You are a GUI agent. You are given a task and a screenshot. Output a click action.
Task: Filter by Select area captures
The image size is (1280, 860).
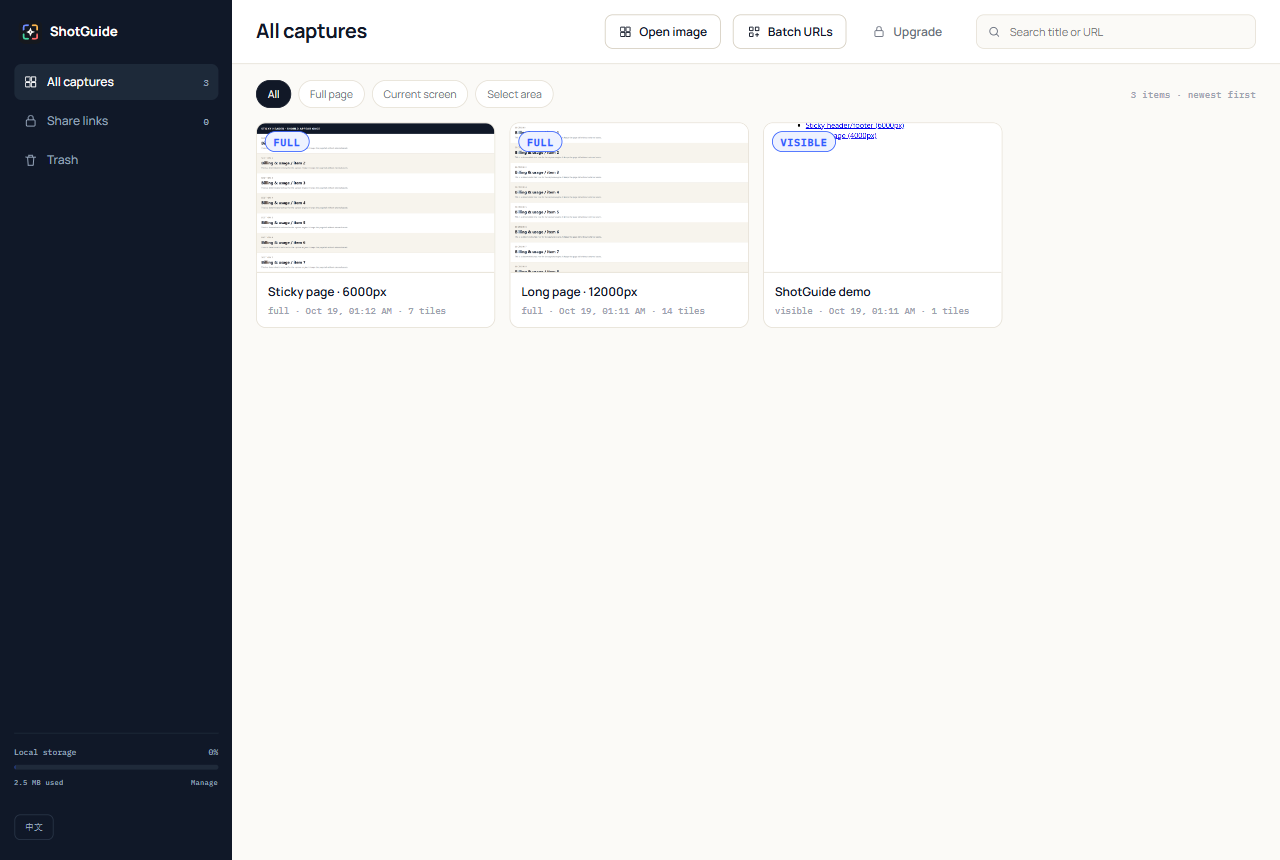[x=514, y=94]
